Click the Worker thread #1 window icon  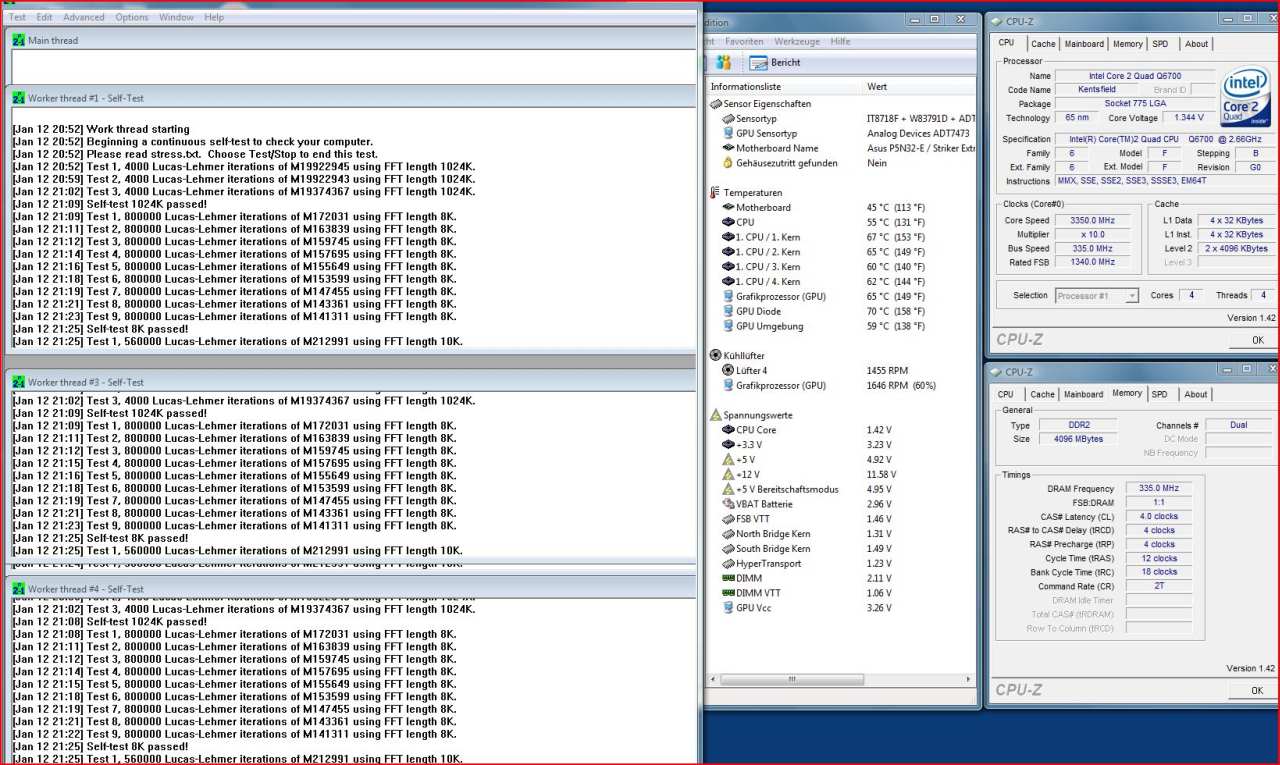[18, 97]
